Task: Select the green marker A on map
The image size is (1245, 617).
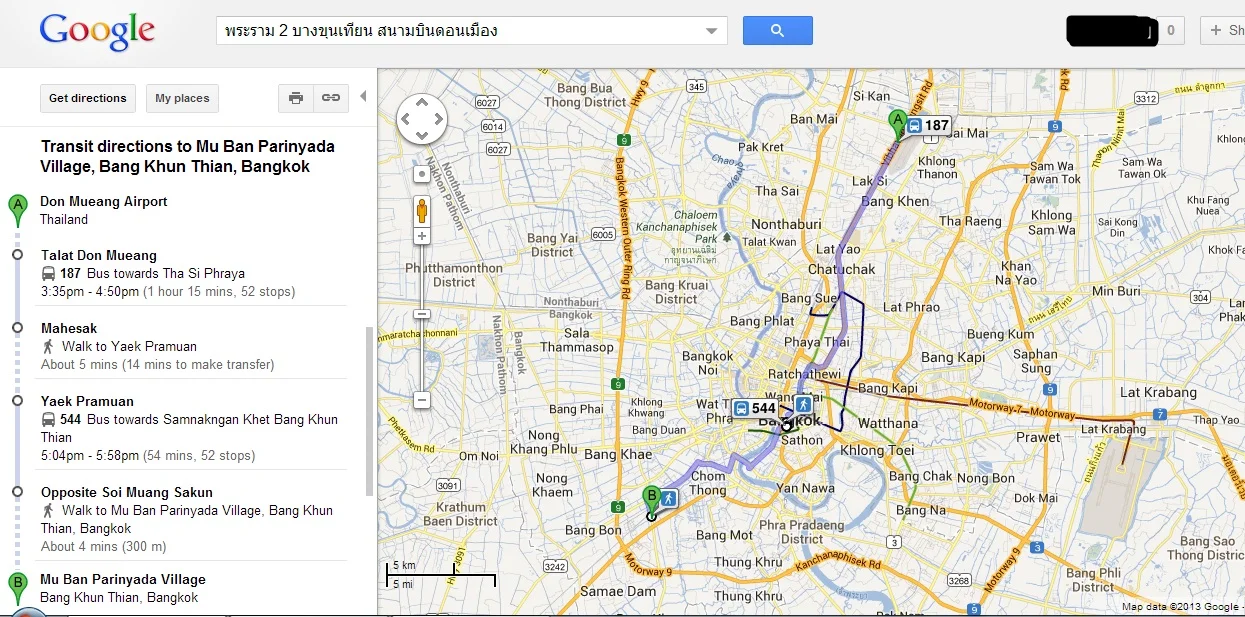Action: click(x=898, y=123)
